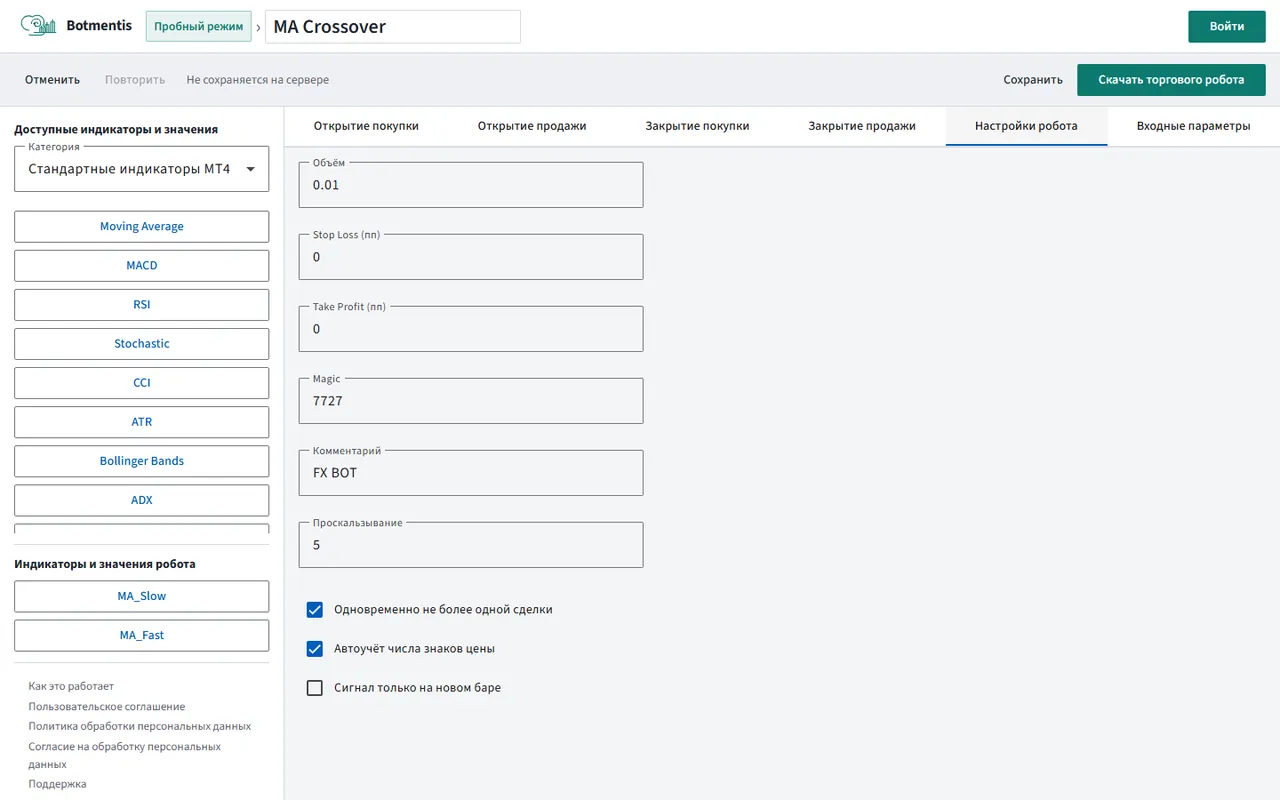1280x800 pixels.
Task: Open 'Как это работает' link
Action: (71, 686)
